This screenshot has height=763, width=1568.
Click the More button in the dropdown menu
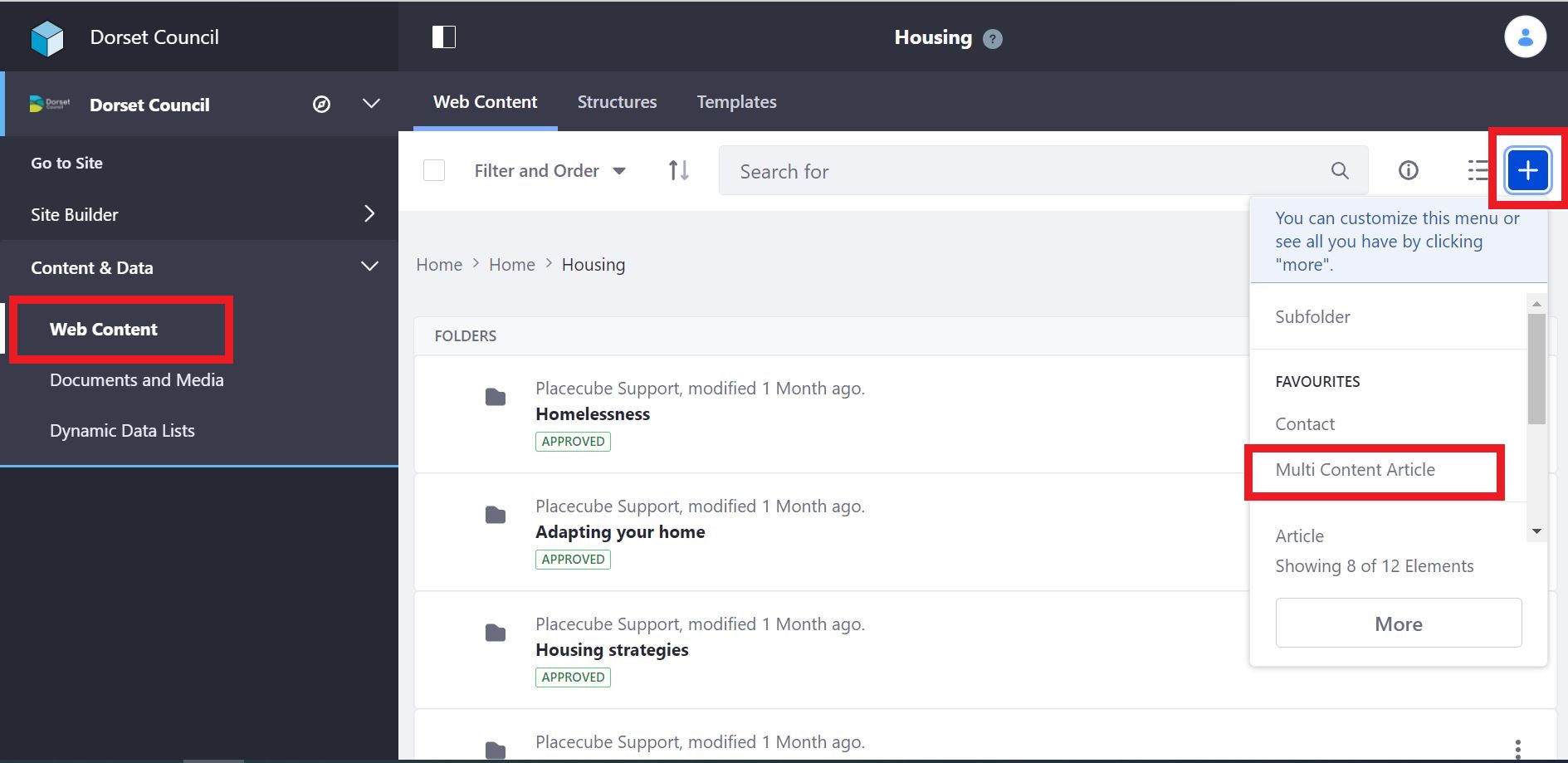[1398, 623]
